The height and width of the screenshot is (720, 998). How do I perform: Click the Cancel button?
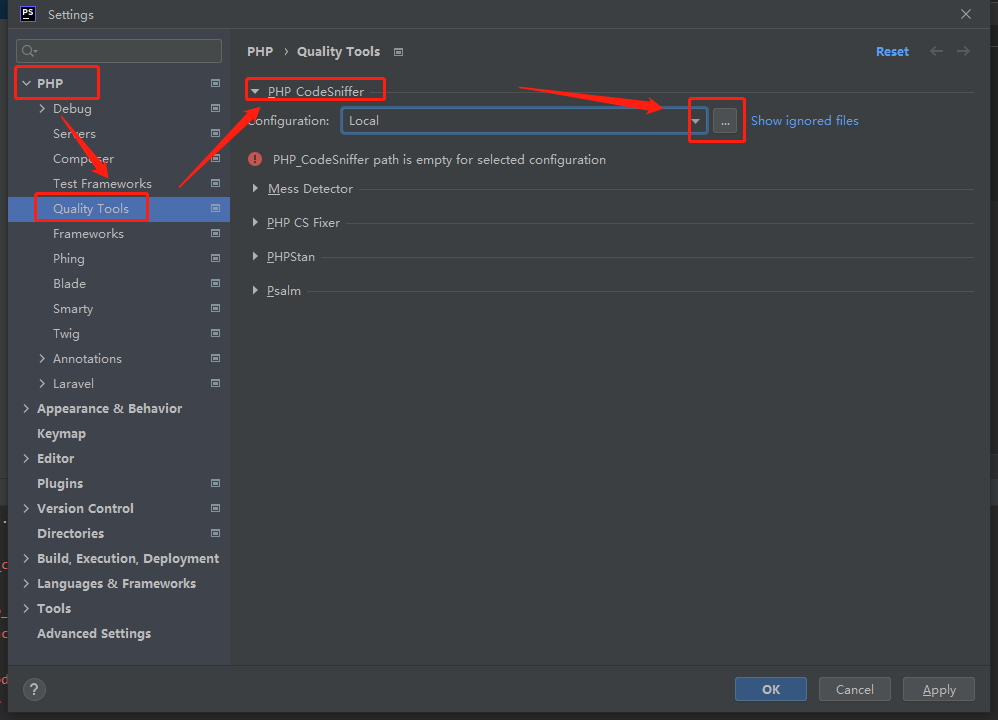point(855,689)
